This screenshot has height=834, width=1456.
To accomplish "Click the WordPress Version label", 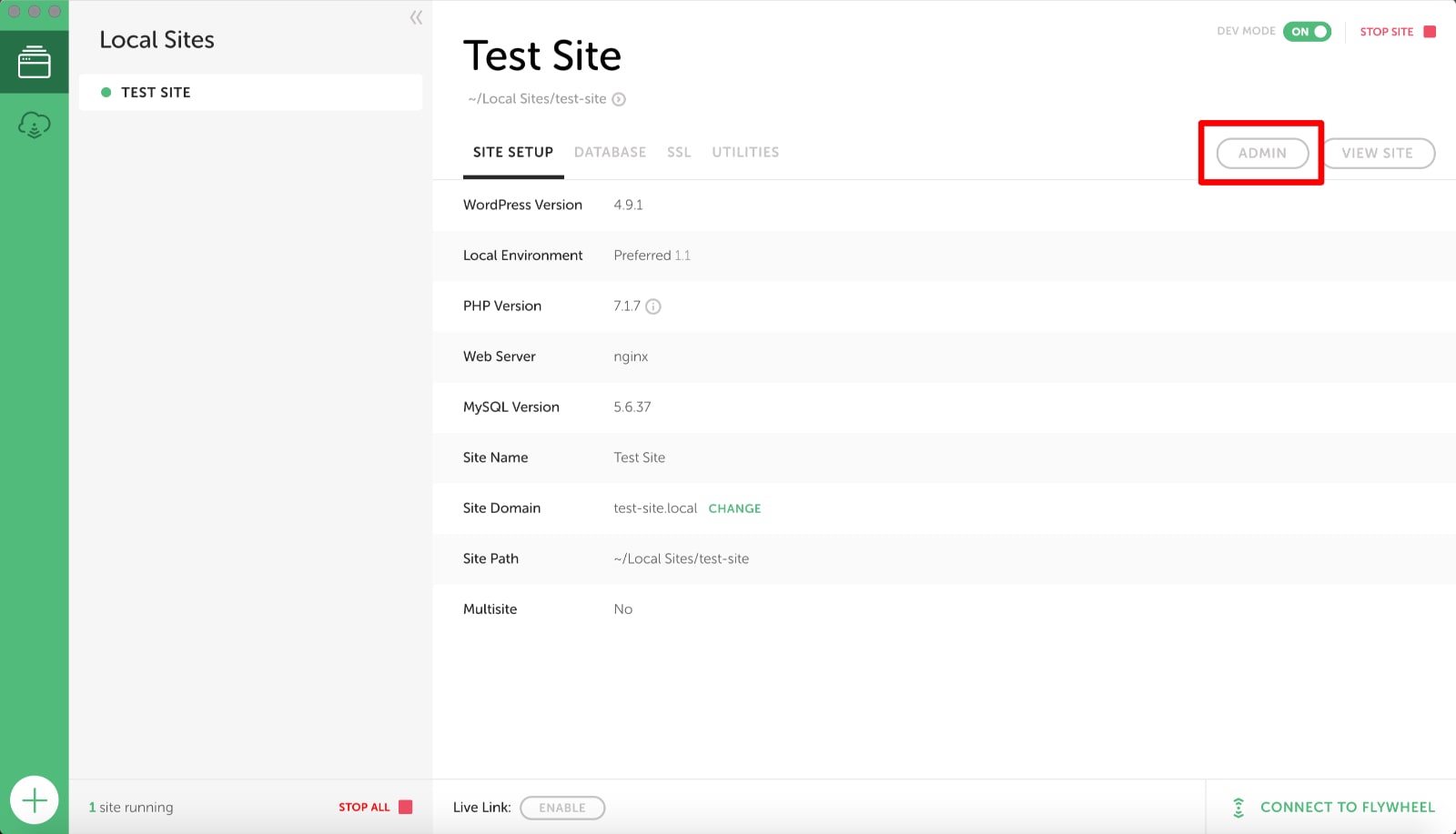I will [522, 205].
